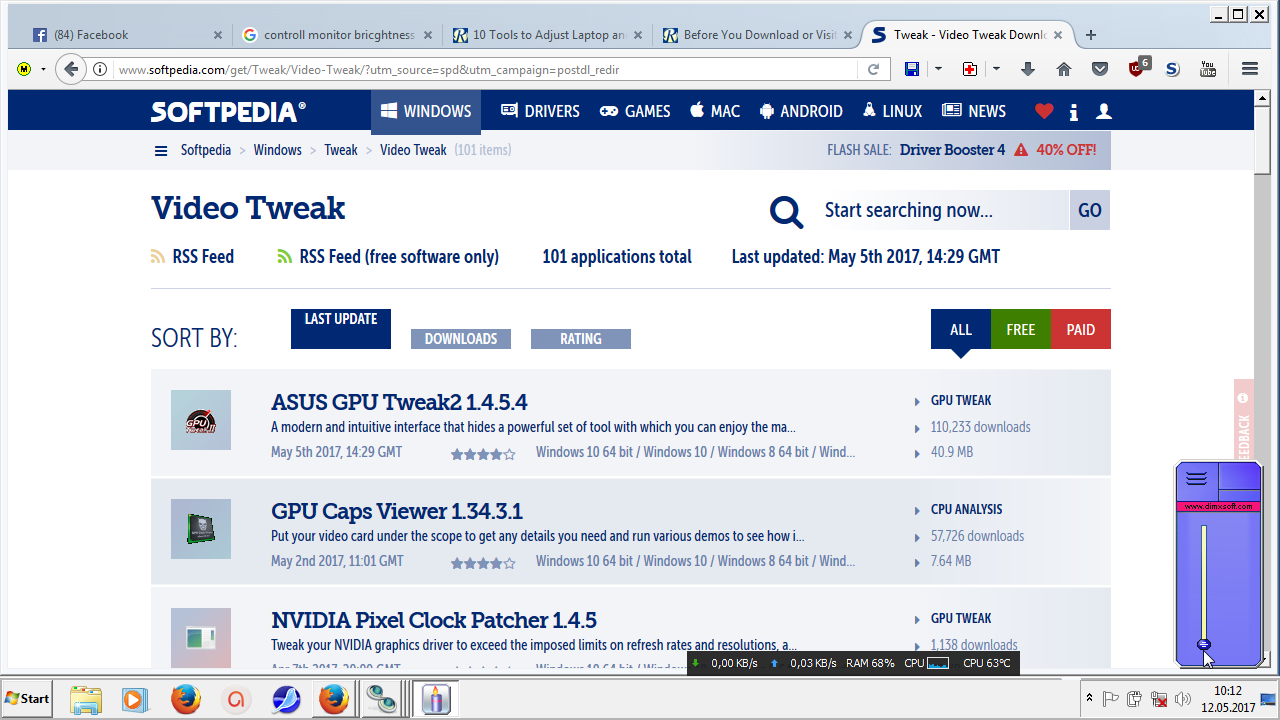This screenshot has width=1280, height=720.
Task: Open the SeaMonkey icon in the taskbar
Action: (x=286, y=699)
